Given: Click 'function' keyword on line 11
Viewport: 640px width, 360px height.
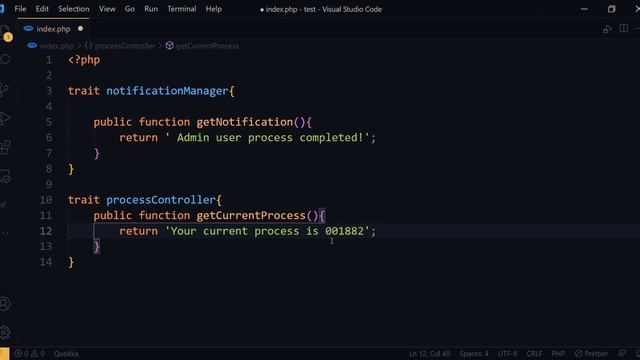Looking at the screenshot, I should [x=164, y=215].
